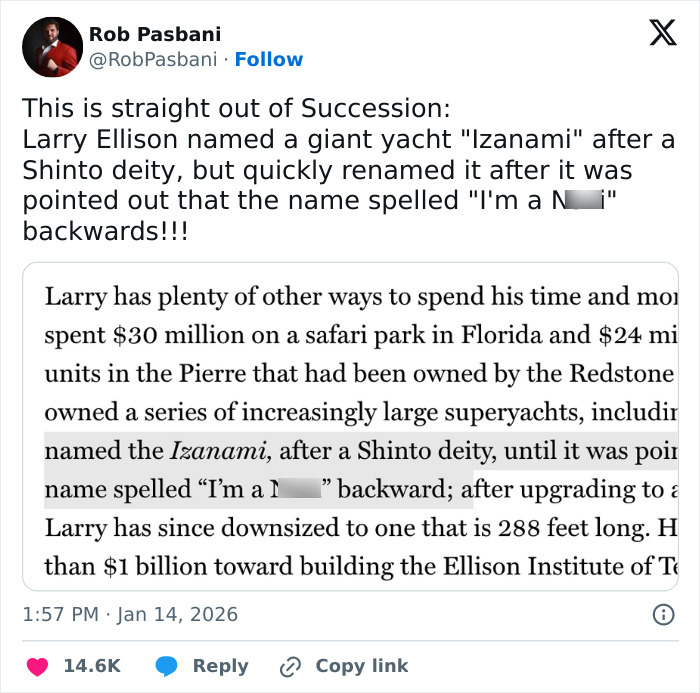Viewport: 700px width, 693px height.
Task: Click the chain link icon
Action: coord(291,665)
